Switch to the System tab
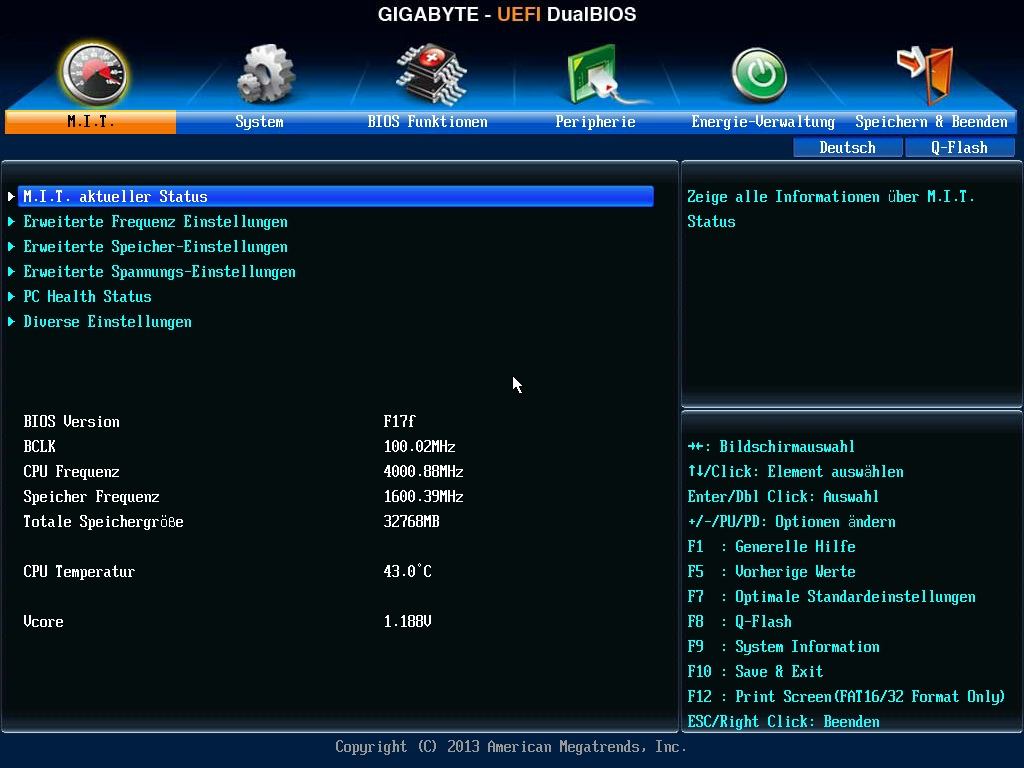The width and height of the screenshot is (1024, 768). [259, 122]
